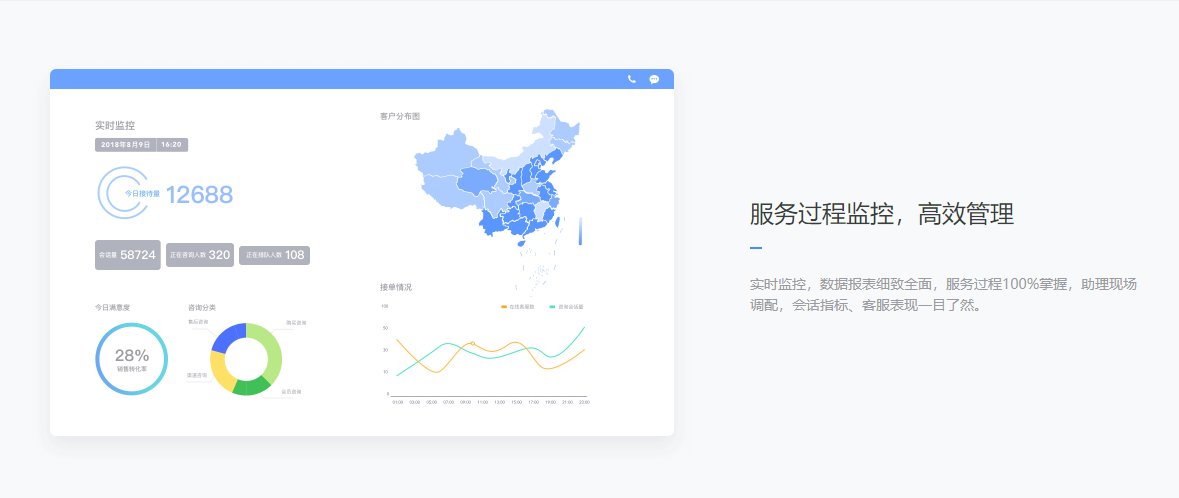
Task: Toggle the green 咨询会话量 legend item
Action: (565, 306)
